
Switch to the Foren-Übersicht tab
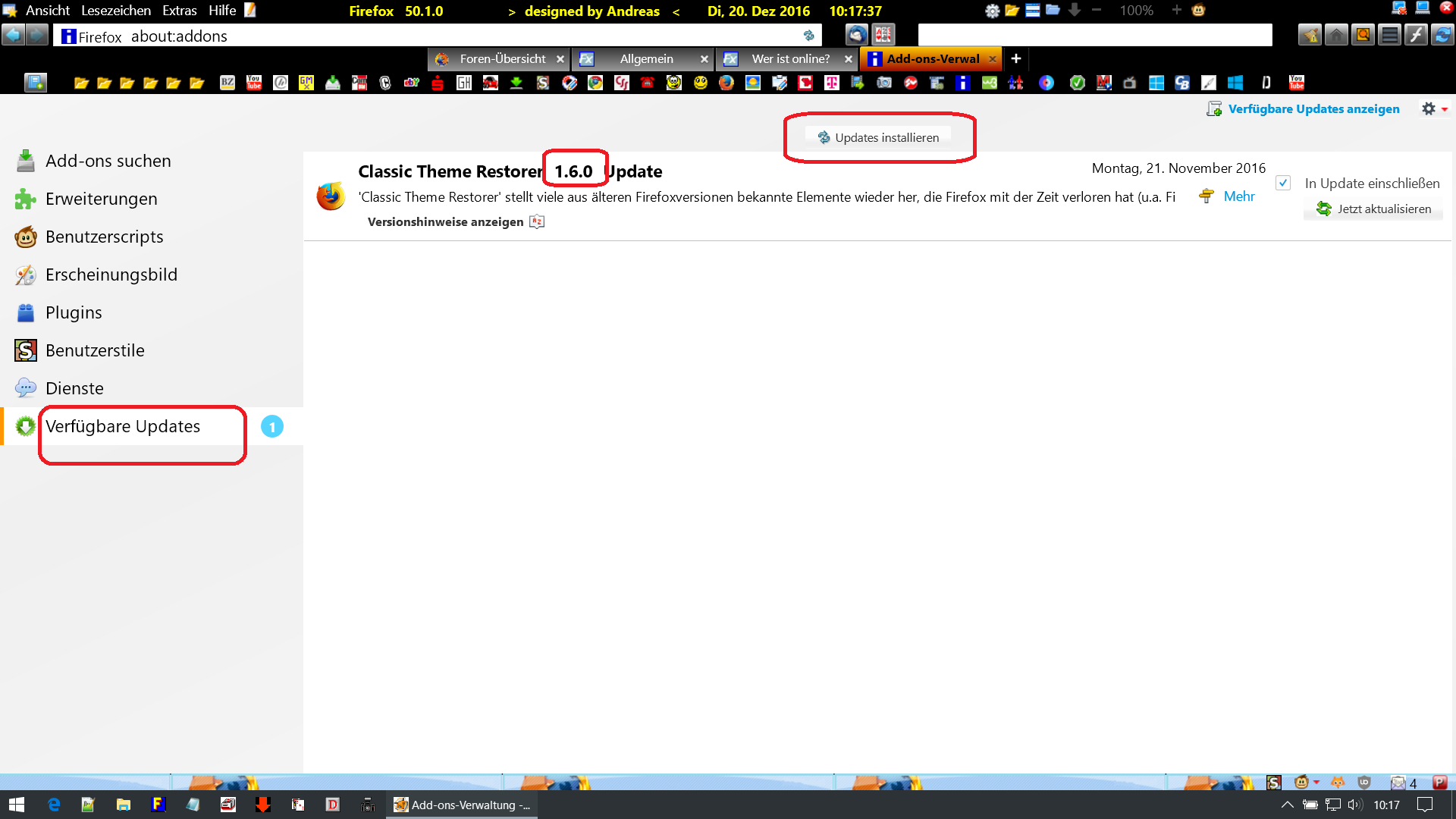pyautogui.click(x=502, y=58)
